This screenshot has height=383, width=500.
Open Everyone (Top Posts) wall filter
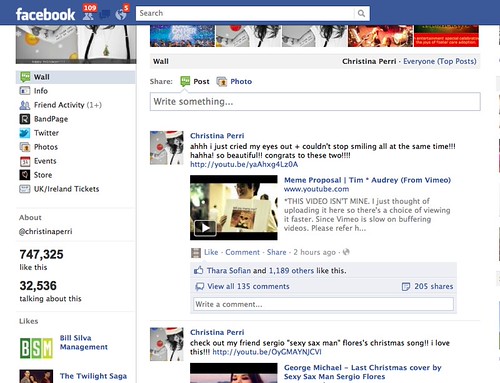(440, 61)
